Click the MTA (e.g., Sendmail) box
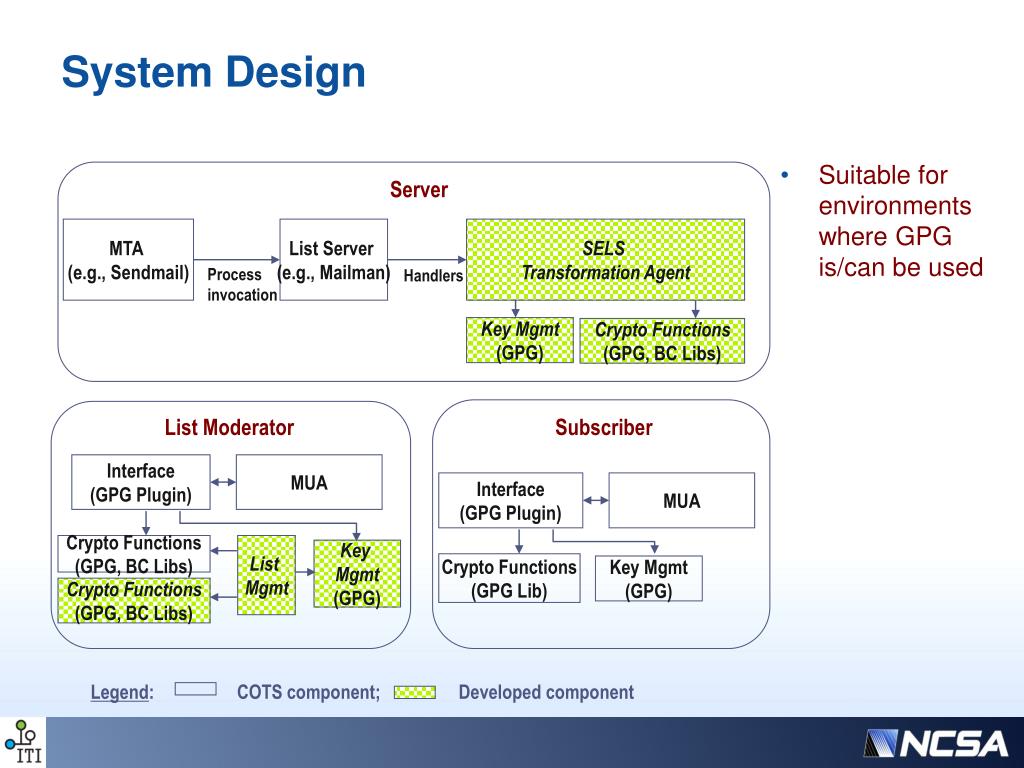 click(128, 260)
